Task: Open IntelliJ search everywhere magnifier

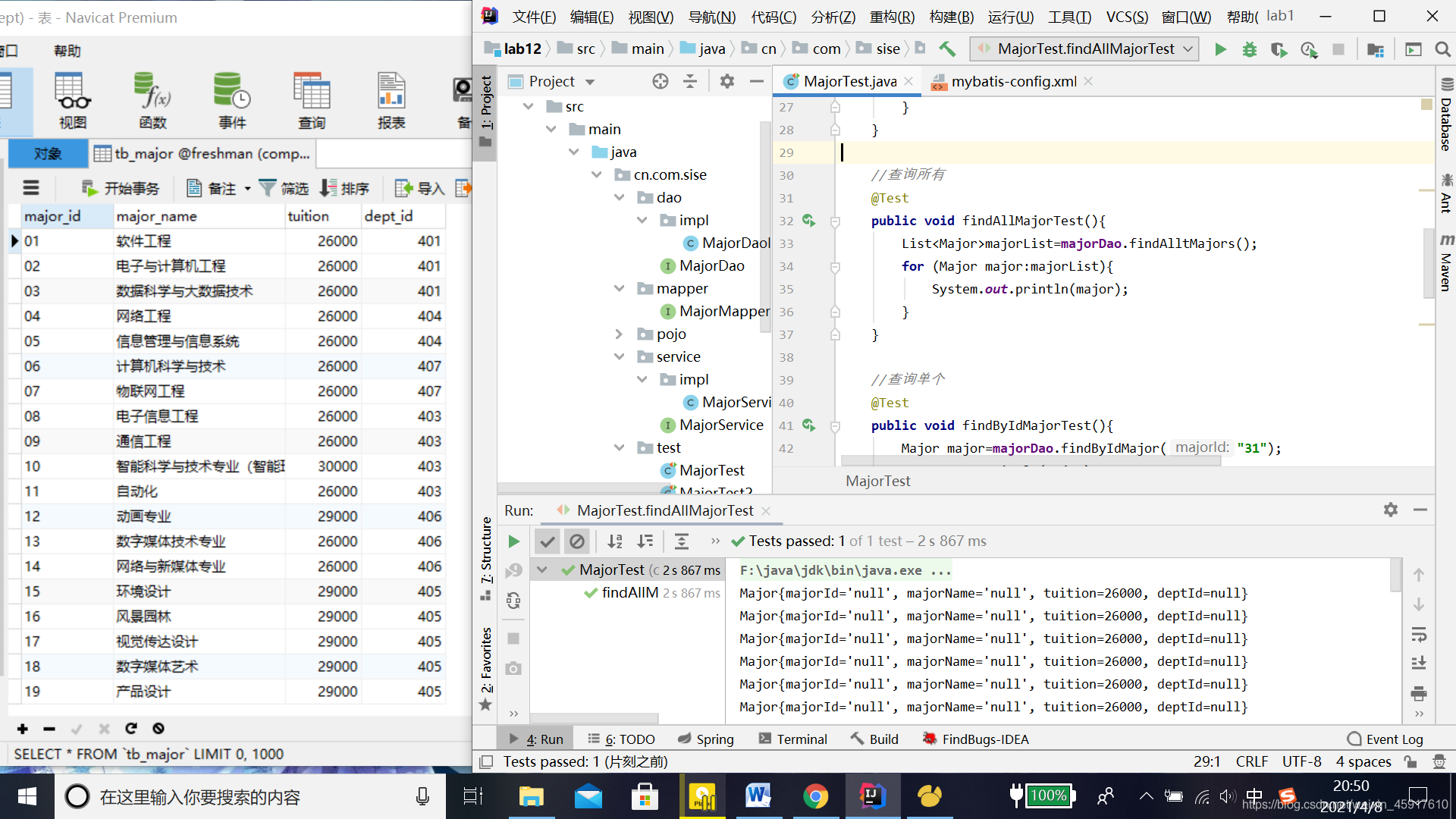Action: coord(1442,49)
